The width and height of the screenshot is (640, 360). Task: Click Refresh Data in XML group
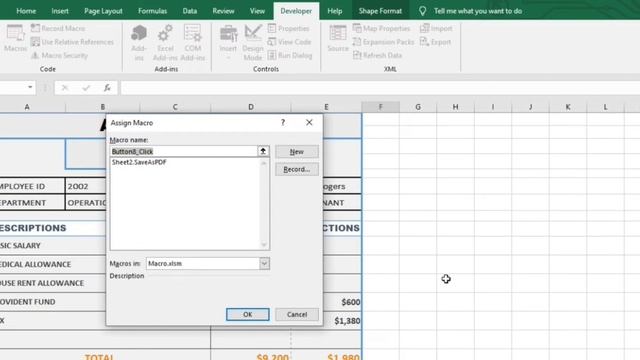(378, 55)
